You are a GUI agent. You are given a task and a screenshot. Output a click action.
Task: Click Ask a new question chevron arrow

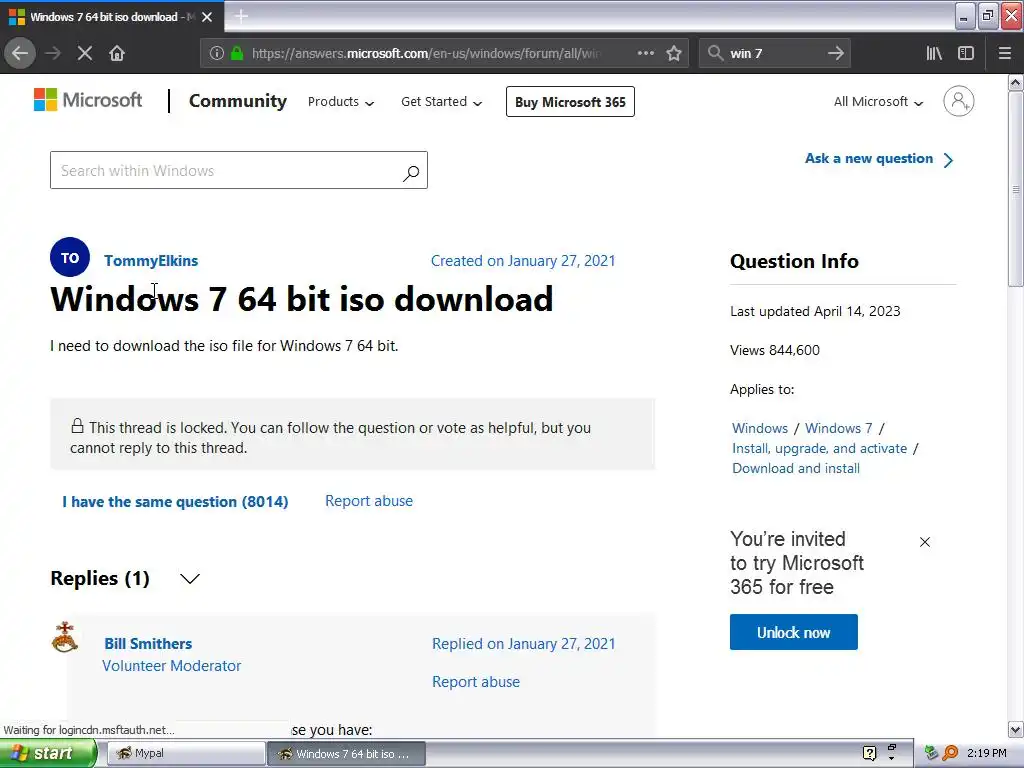pos(948,160)
